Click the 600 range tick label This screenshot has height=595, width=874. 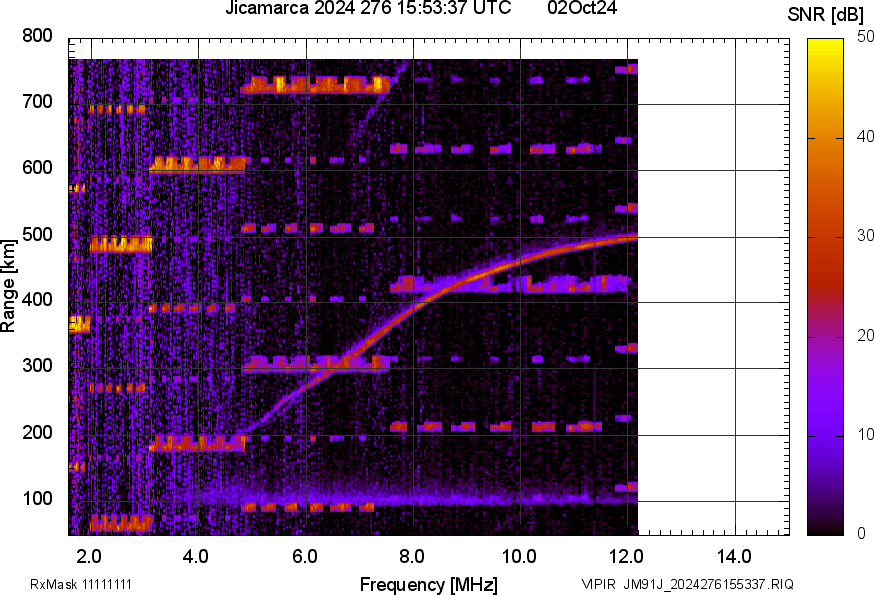[x=37, y=168]
